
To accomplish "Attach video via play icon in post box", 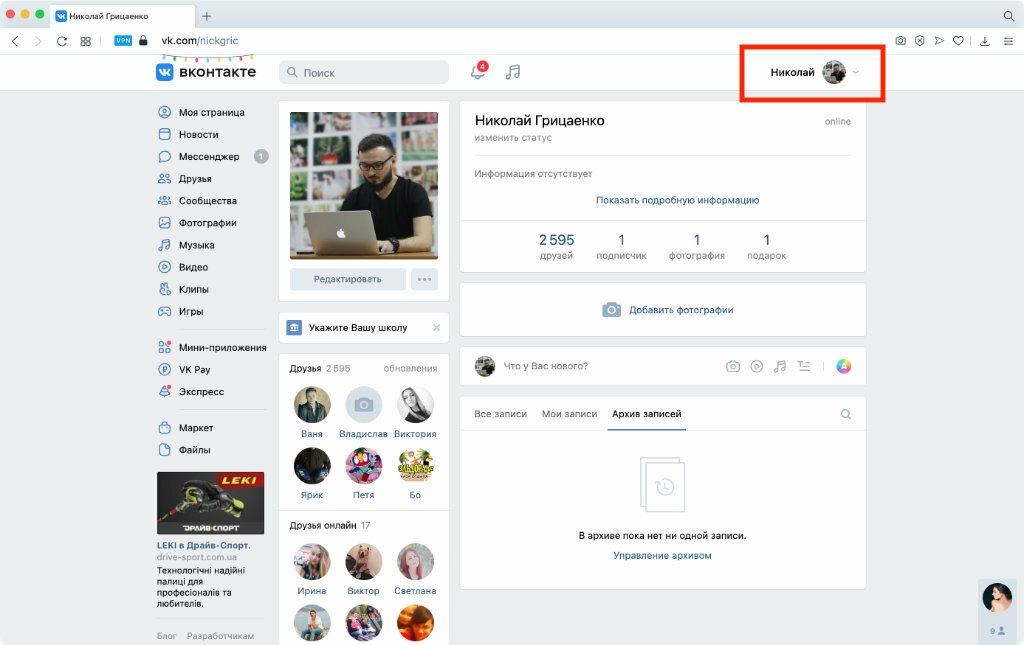I will click(x=756, y=366).
